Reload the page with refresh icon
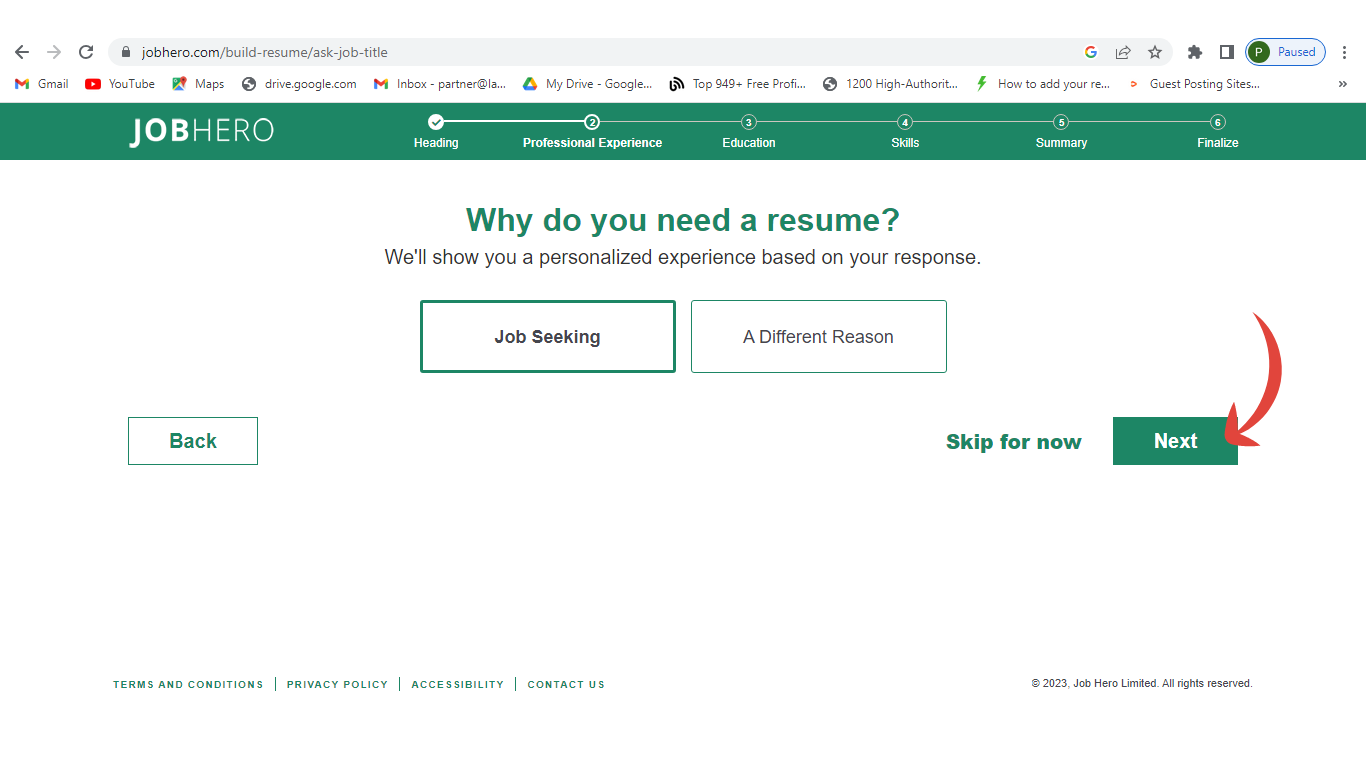Viewport: 1366px width, 768px height. [86, 52]
